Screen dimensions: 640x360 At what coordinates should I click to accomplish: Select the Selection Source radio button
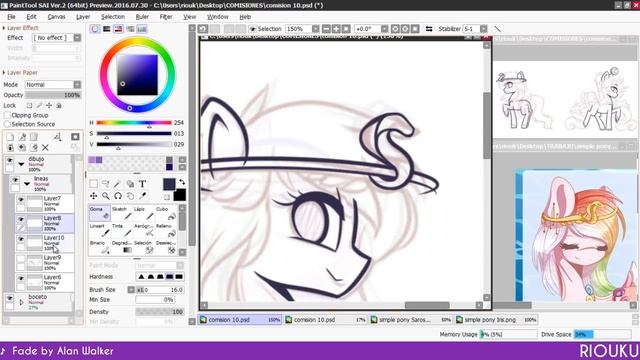click(x=7, y=124)
